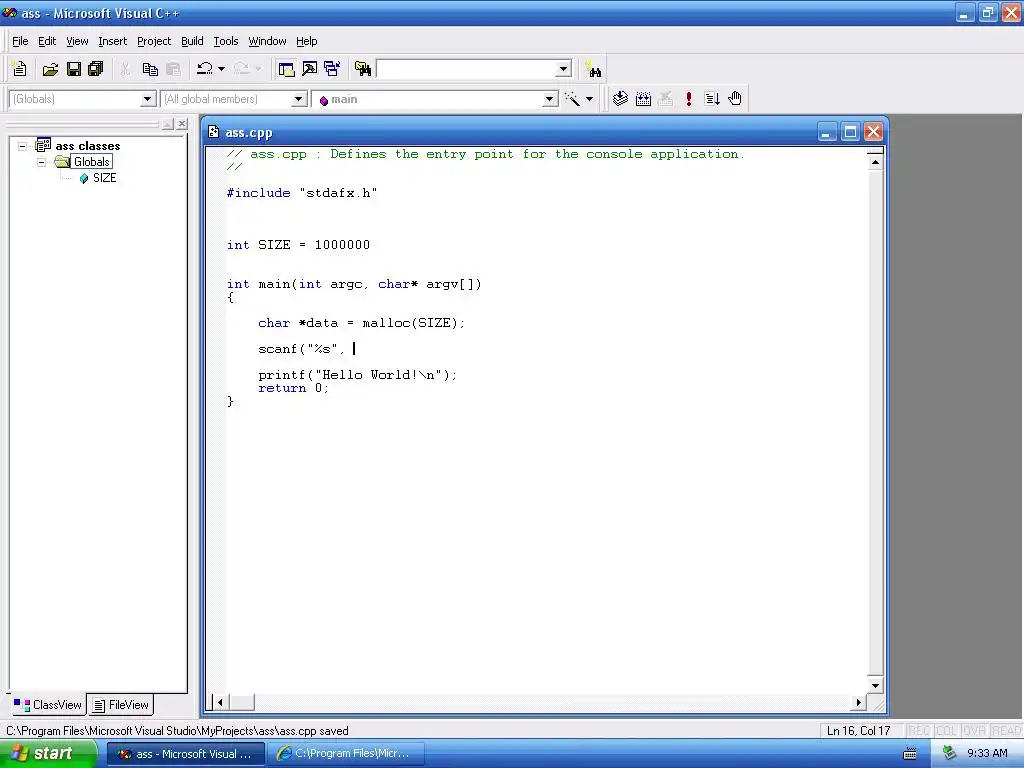Toggle the Workspace window icon
The height and width of the screenshot is (768, 1024).
click(286, 69)
